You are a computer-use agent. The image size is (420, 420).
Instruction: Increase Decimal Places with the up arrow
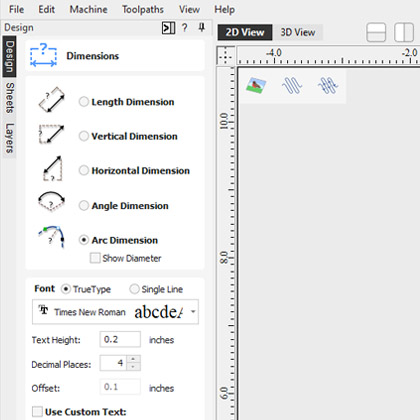[x=133, y=359]
